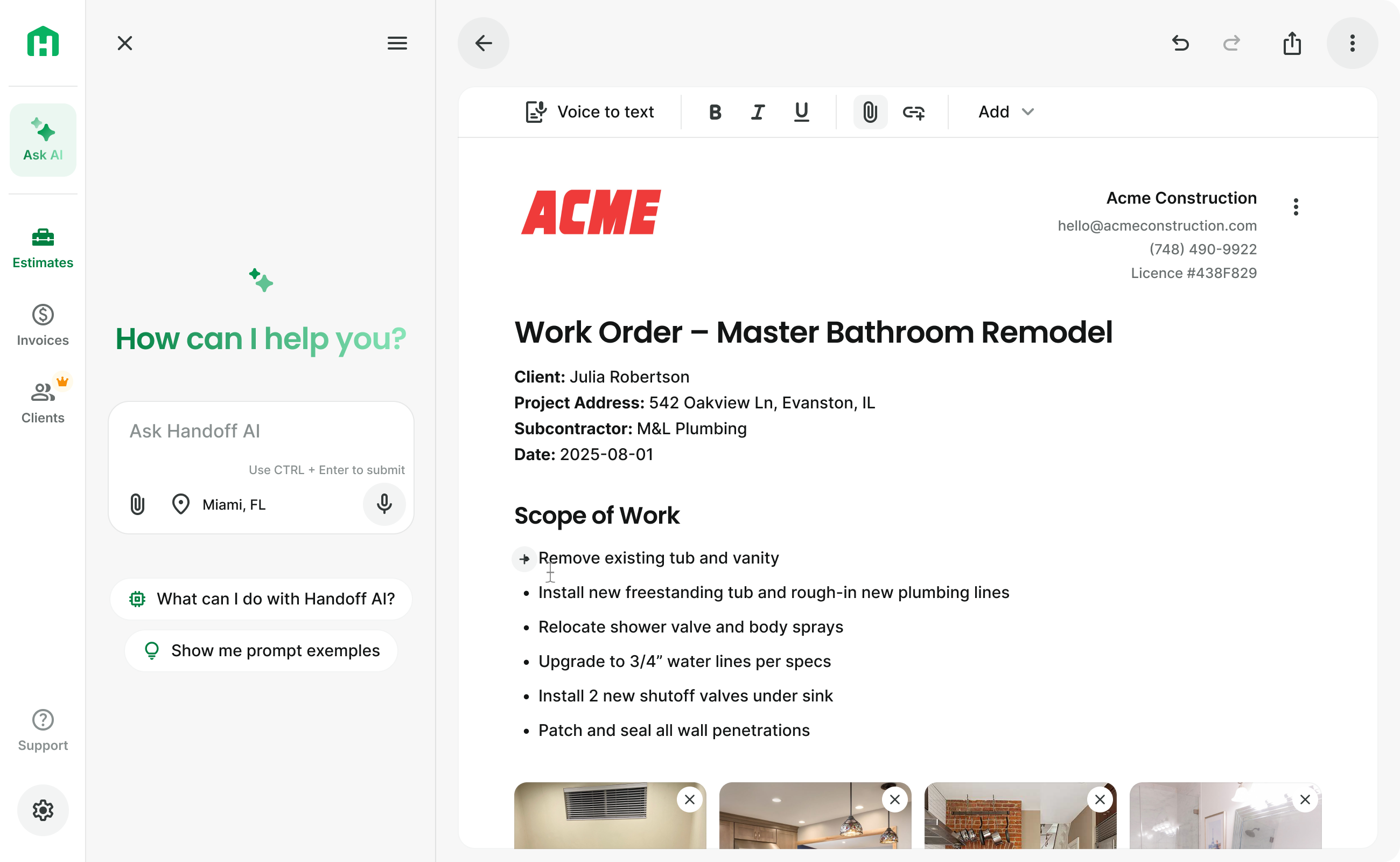The image size is (1400, 862).
Task: Click the microphone in Ask AI box
Action: (x=384, y=504)
